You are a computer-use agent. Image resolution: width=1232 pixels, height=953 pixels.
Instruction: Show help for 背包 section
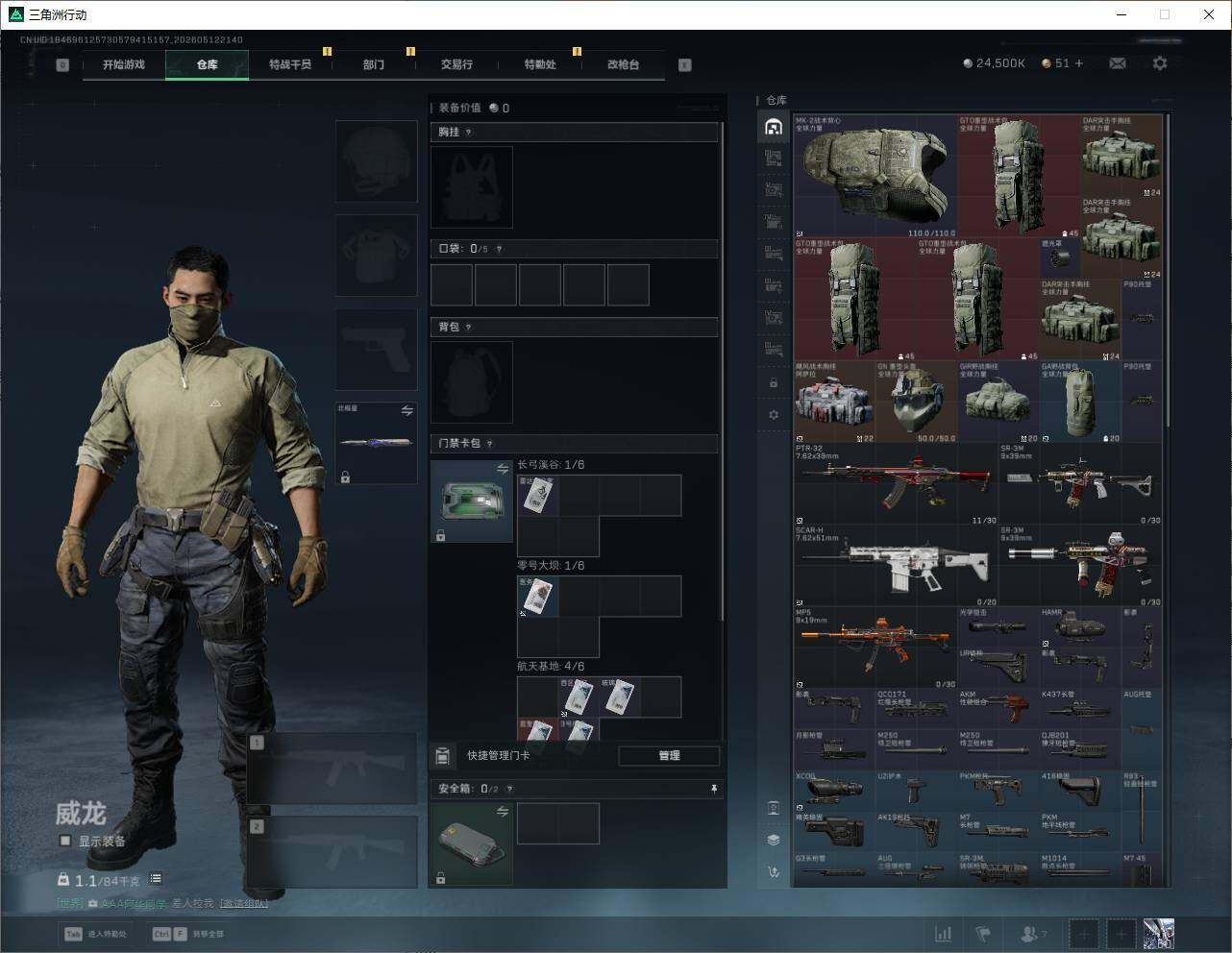[468, 328]
